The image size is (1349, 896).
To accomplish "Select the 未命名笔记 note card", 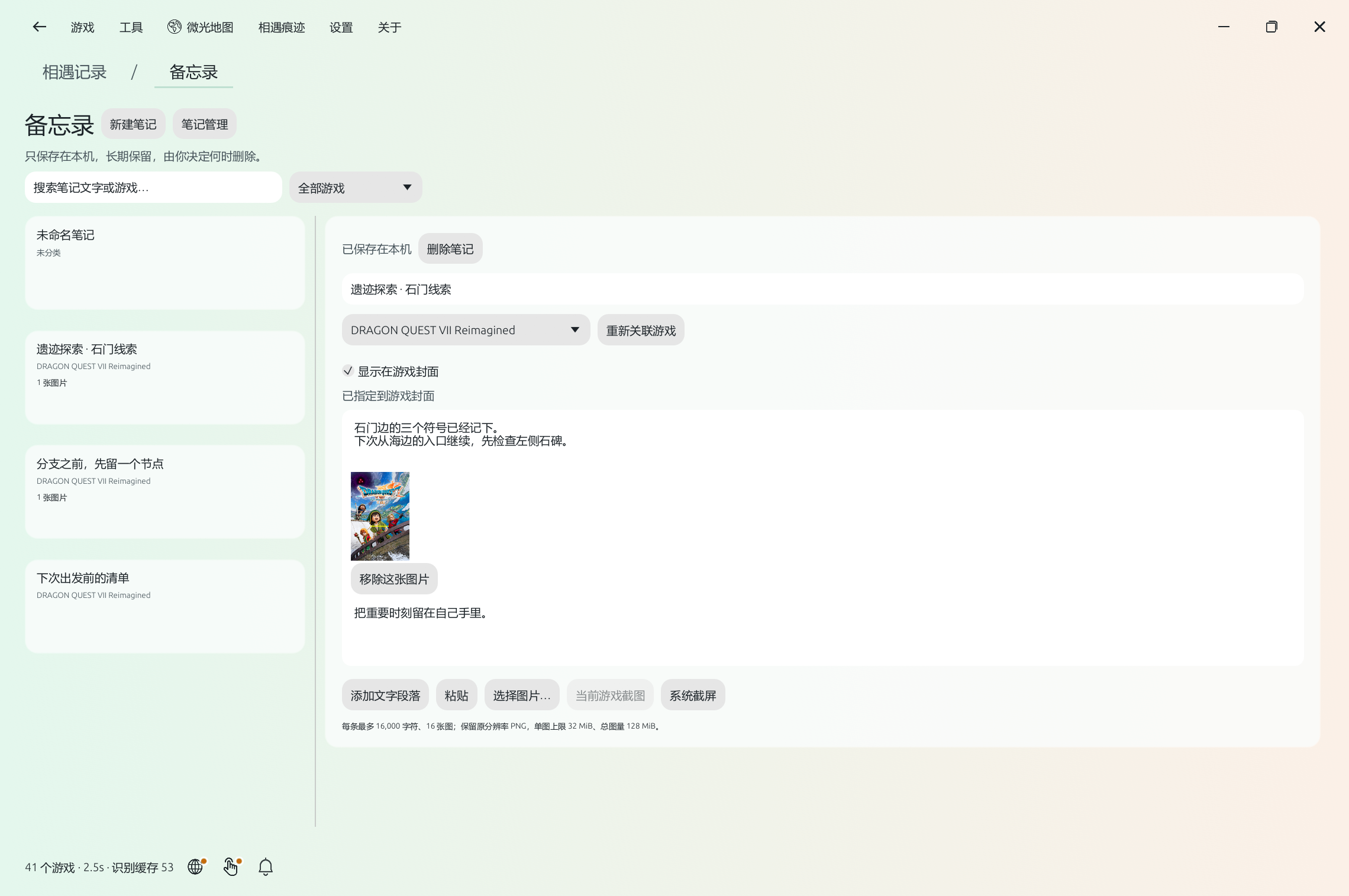I will pyautogui.click(x=164, y=263).
